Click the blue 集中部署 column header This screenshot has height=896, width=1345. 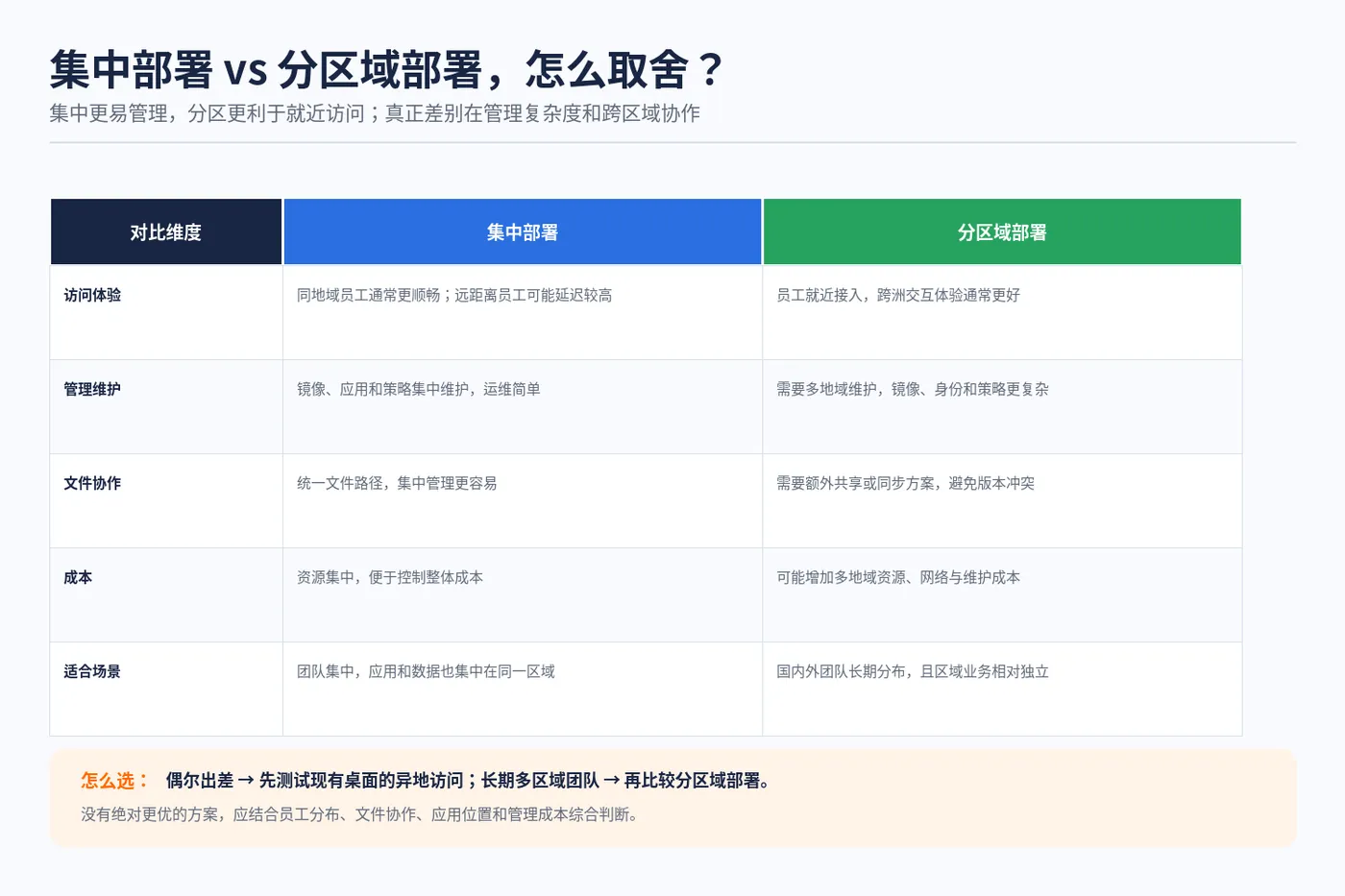tap(523, 231)
